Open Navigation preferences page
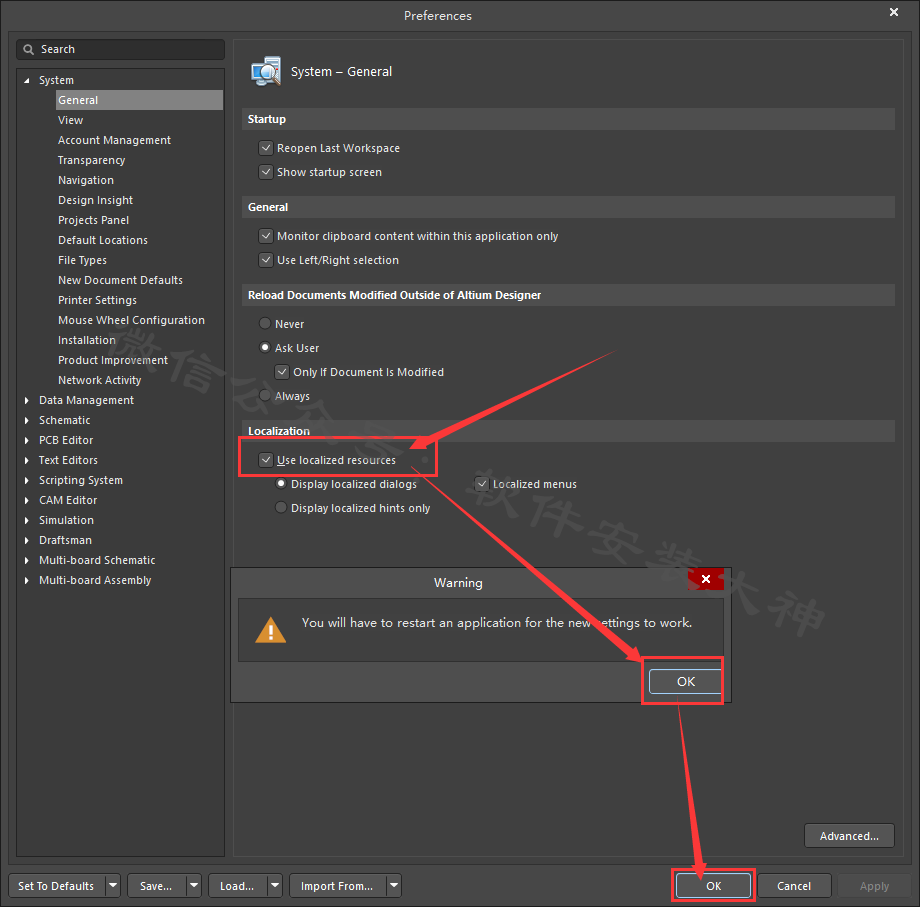The image size is (920, 907). [86, 180]
